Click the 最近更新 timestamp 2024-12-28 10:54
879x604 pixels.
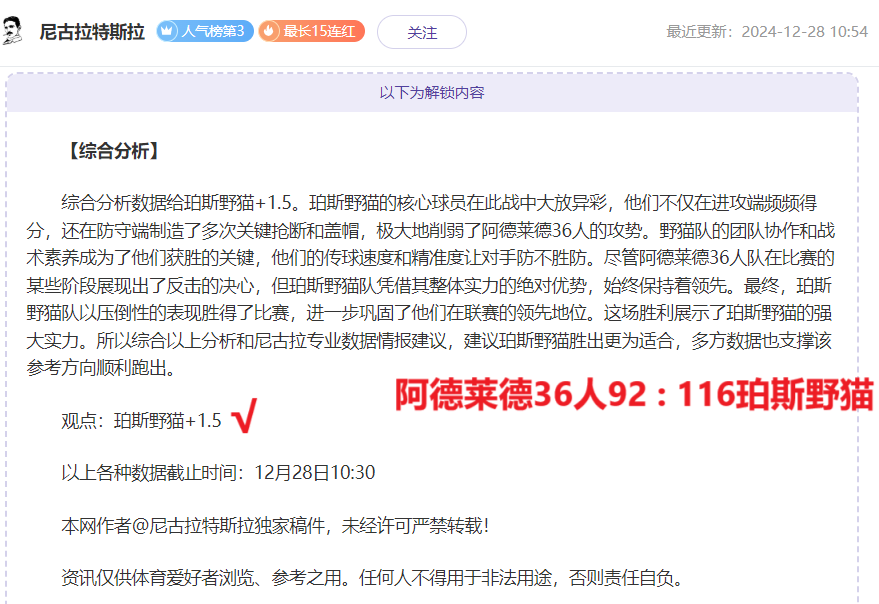(767, 31)
